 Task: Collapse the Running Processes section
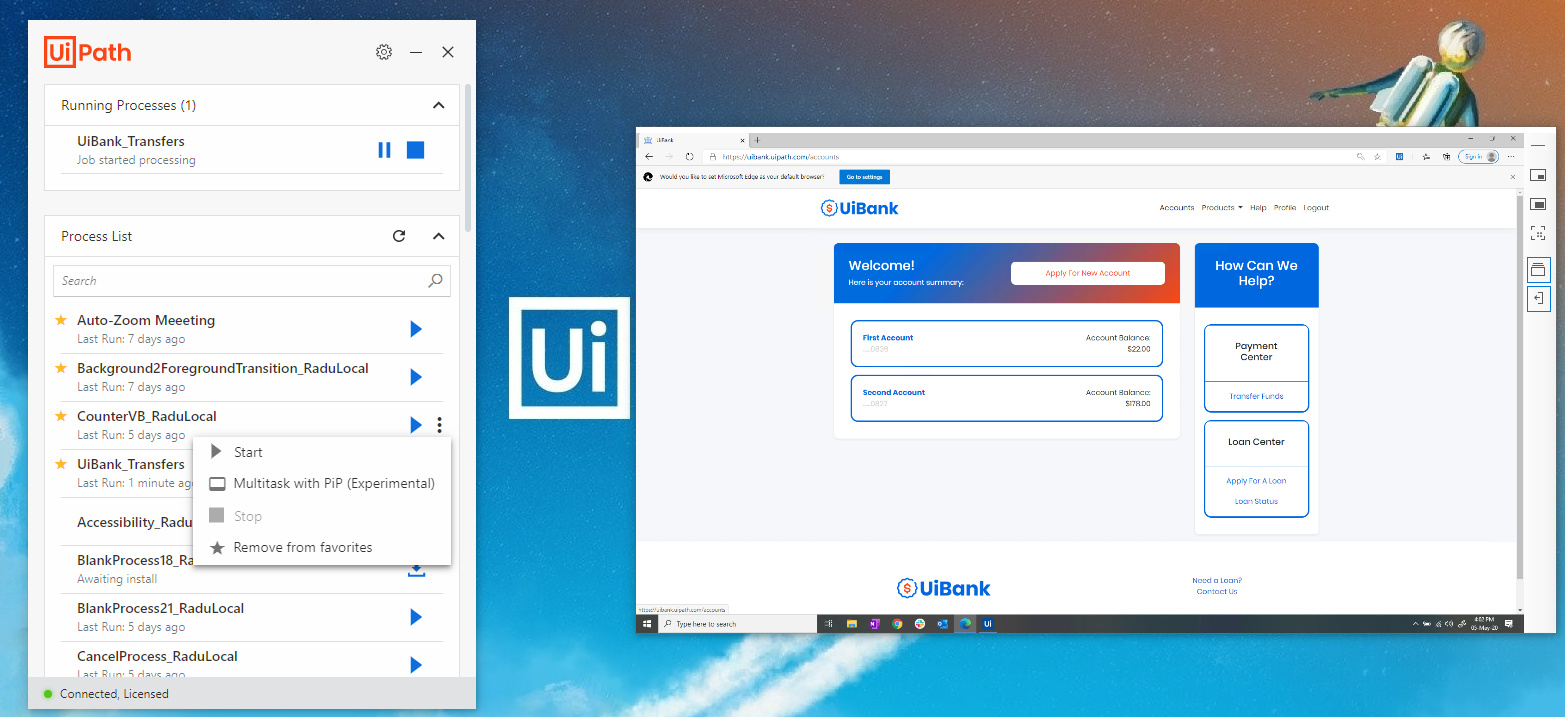point(438,105)
